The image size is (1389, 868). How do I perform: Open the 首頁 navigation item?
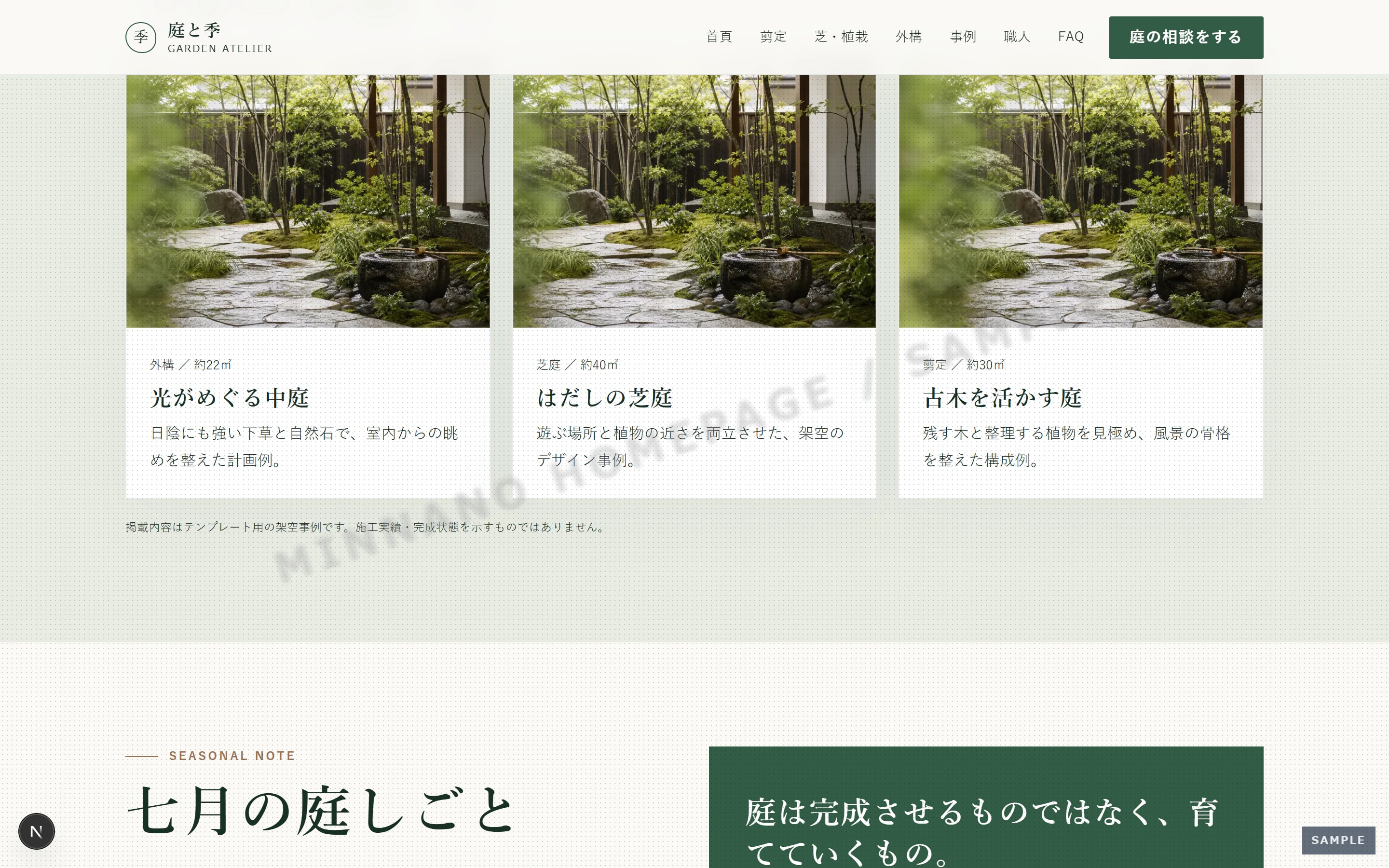click(719, 37)
